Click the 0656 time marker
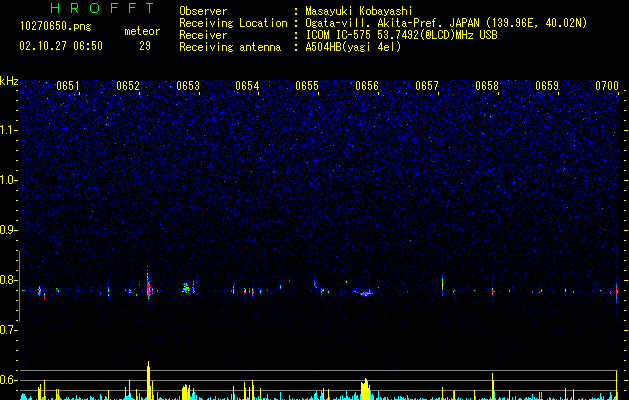Viewport: 629px width, 400px height. coord(367,86)
